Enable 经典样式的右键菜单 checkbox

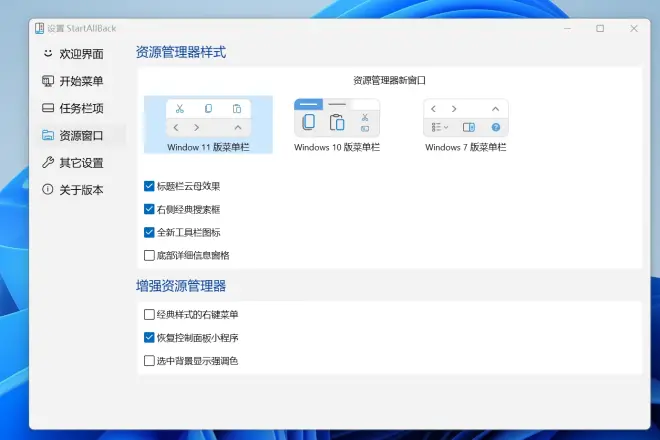pyautogui.click(x=149, y=315)
